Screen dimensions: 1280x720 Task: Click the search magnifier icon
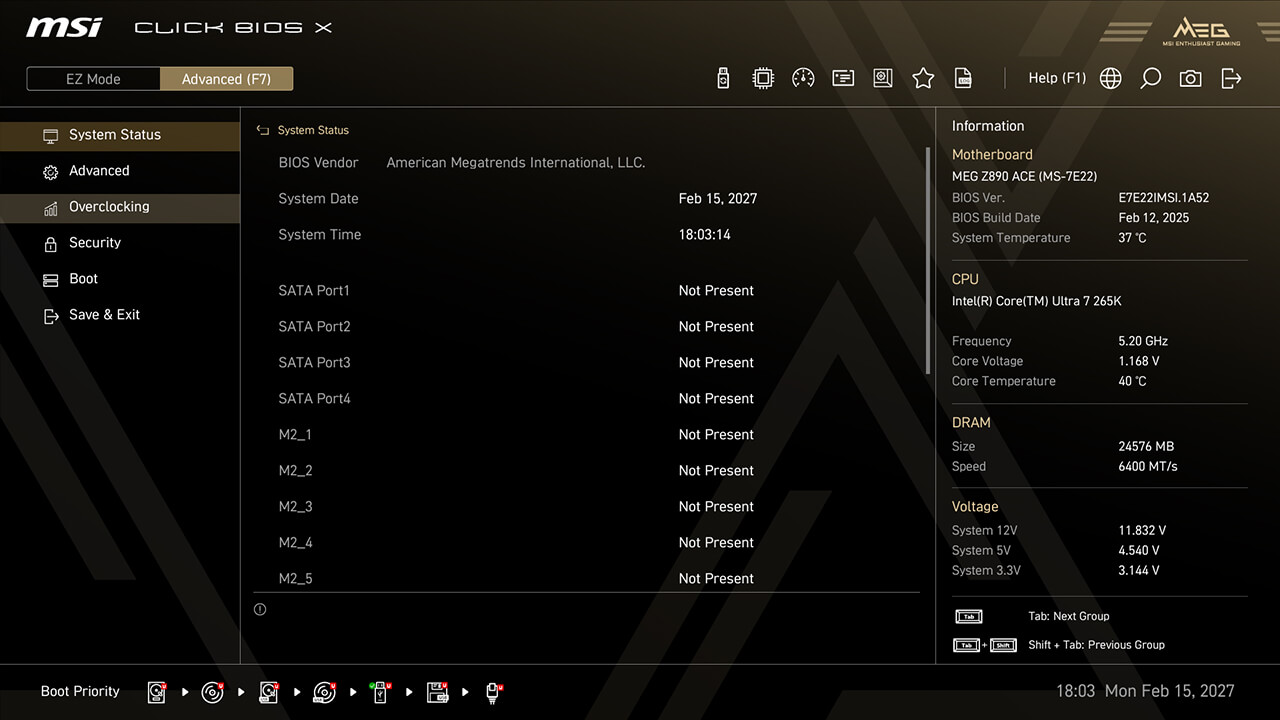pos(1150,78)
